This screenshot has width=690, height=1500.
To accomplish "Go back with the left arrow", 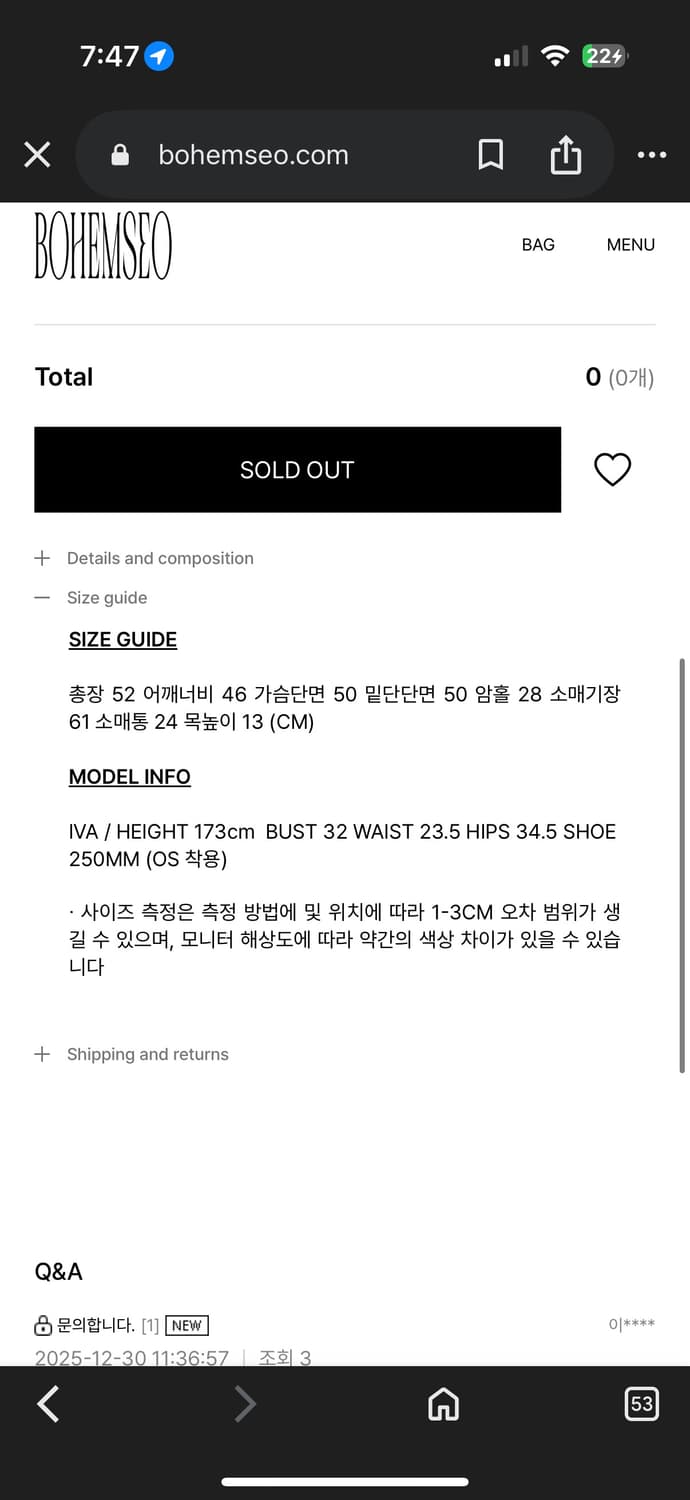I will [48, 1404].
